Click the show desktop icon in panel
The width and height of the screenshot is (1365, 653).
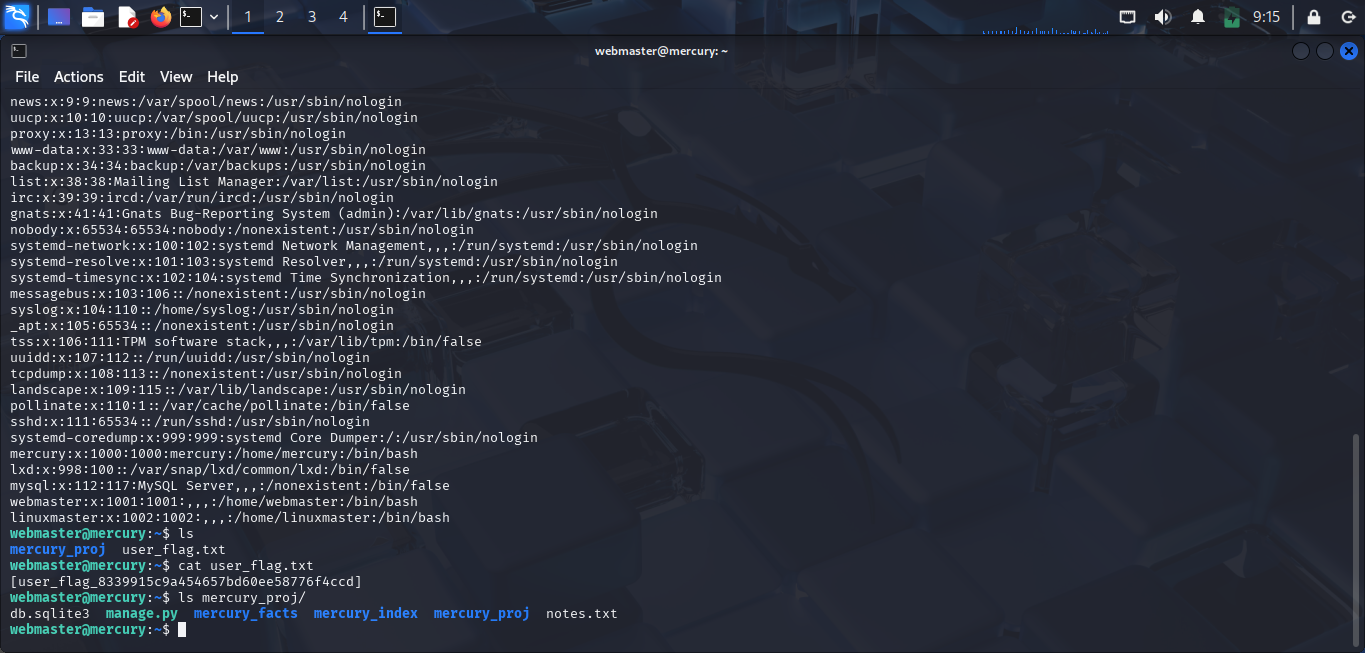pos(59,17)
